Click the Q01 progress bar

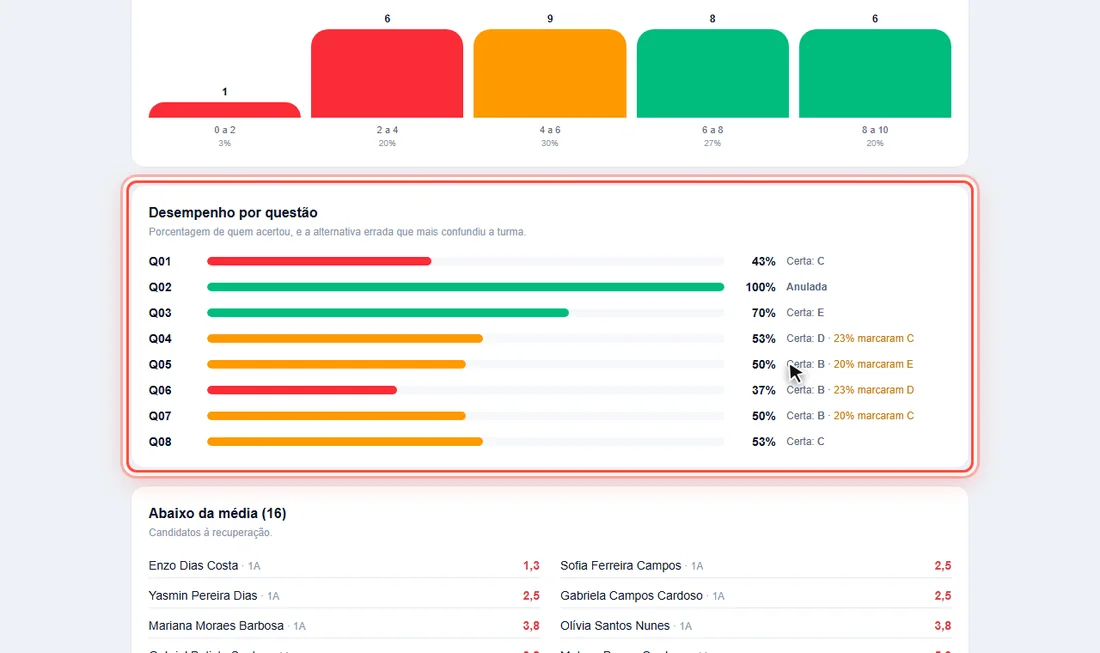465,262
